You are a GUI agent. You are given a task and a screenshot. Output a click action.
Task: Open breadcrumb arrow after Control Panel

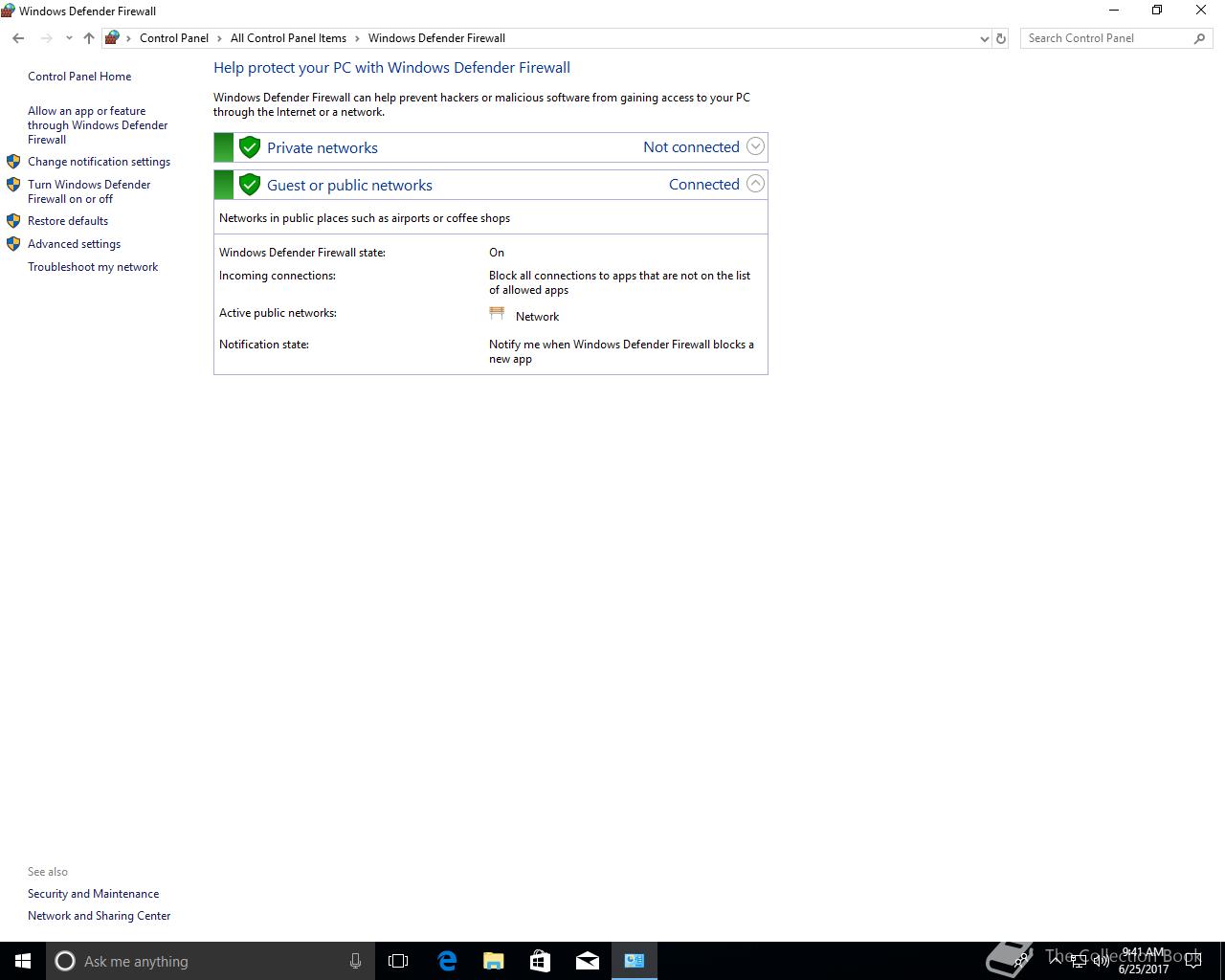click(219, 38)
